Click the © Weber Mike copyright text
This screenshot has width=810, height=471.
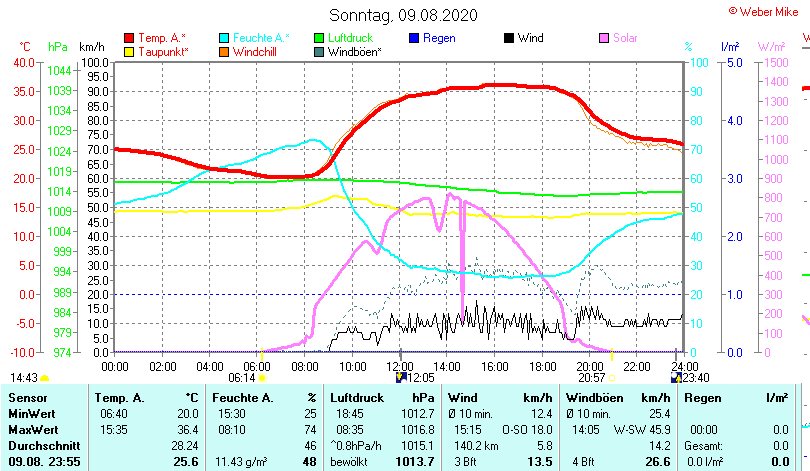[x=764, y=11]
